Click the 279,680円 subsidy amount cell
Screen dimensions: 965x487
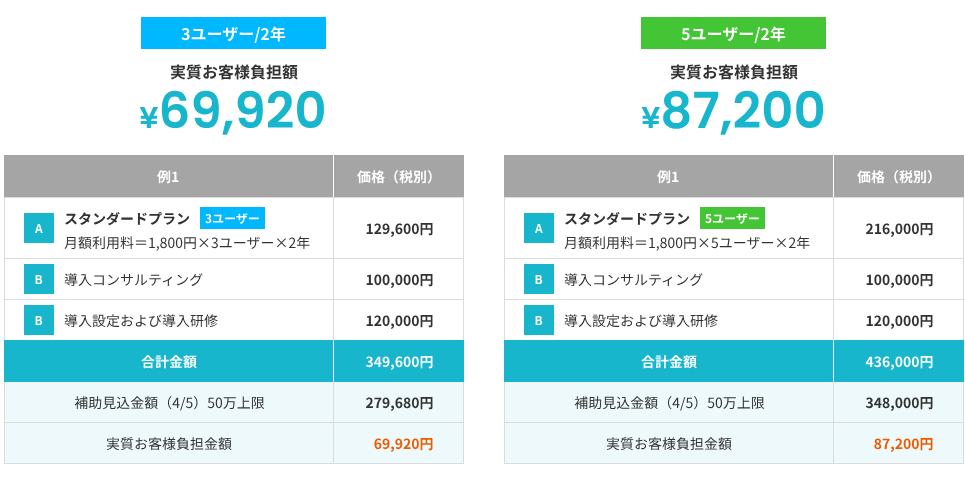coord(399,403)
